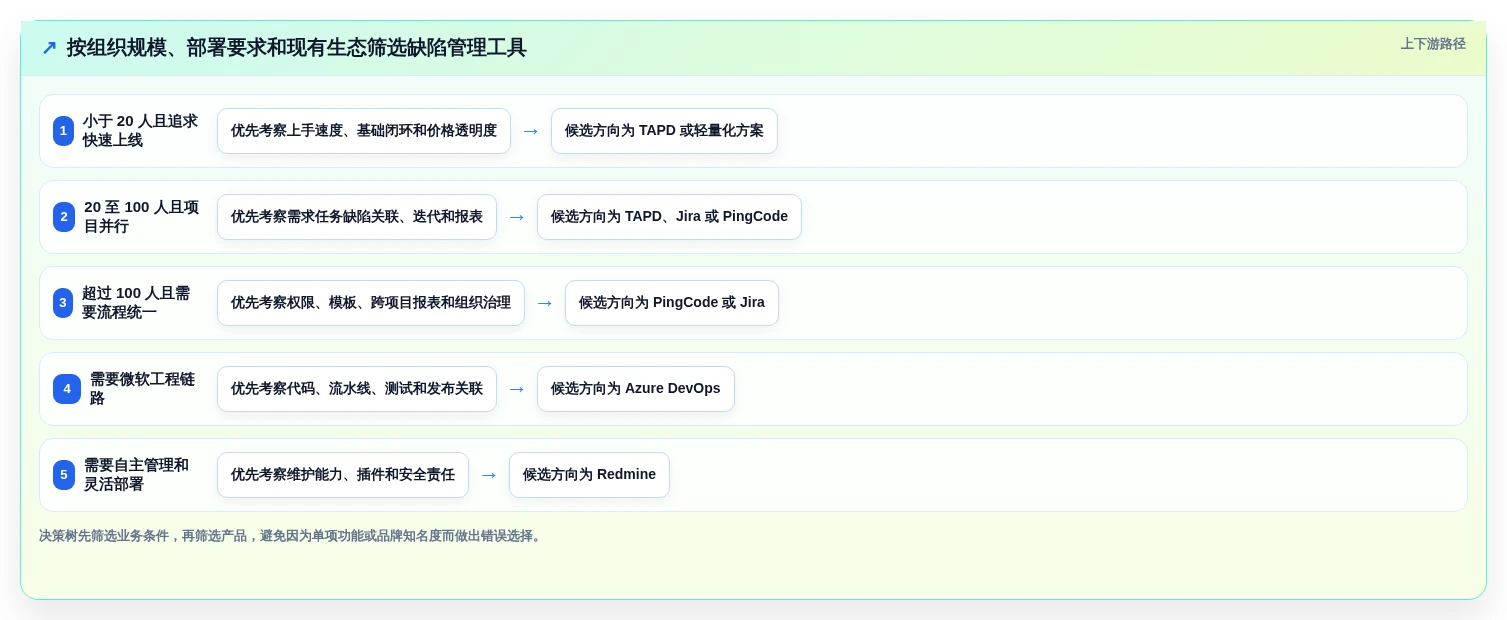
Task: Click 优先考察需求任务缺陷关联、迭代和报表 box
Action: pos(357,217)
